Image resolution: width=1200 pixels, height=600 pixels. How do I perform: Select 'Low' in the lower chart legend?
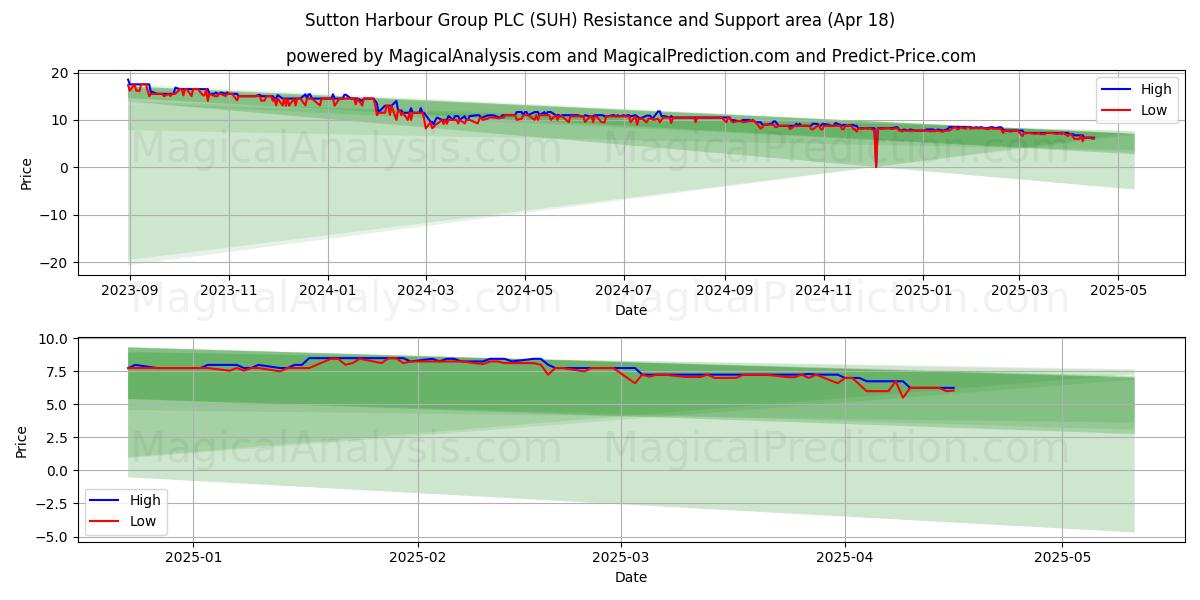coord(122,521)
